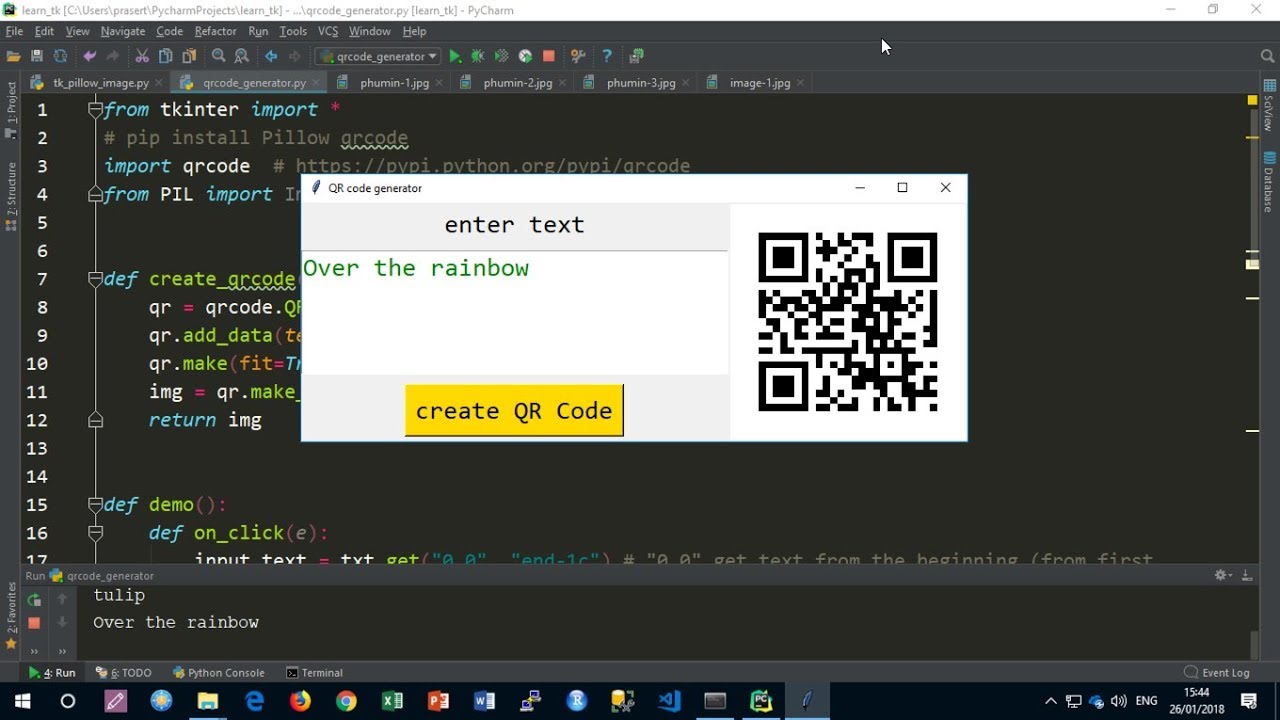Start debugging with the bug icon
Image resolution: width=1280 pixels, height=720 pixels.
[x=478, y=56]
